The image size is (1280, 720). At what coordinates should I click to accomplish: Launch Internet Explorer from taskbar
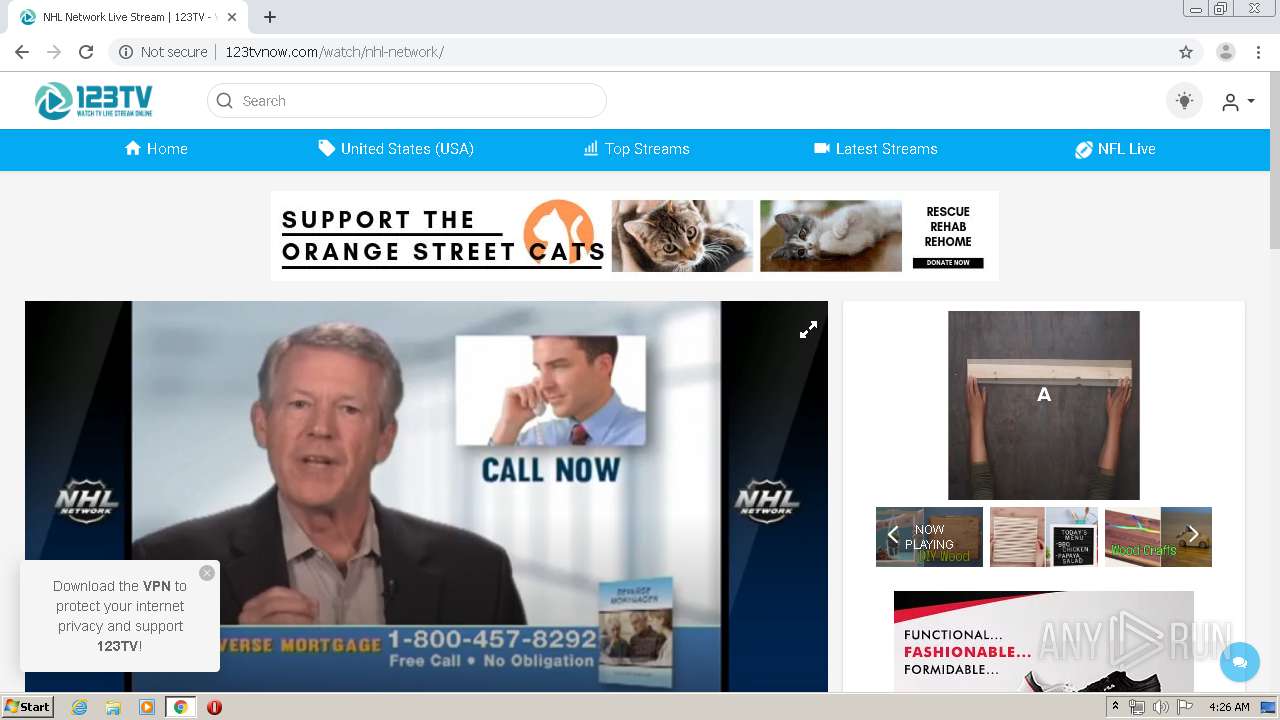click(80, 707)
